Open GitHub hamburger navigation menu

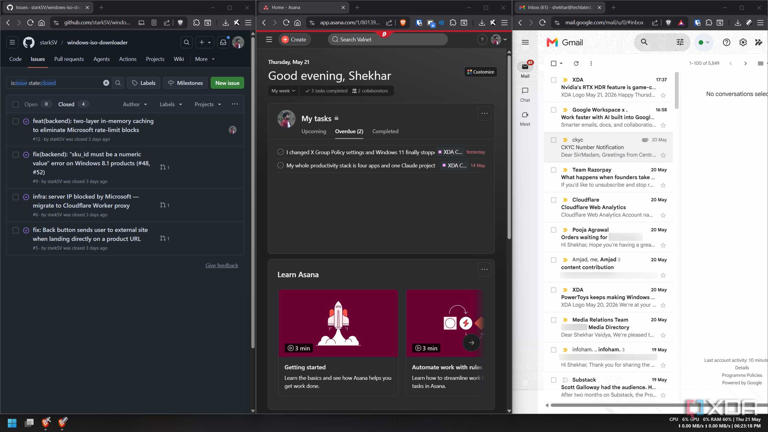12,43
